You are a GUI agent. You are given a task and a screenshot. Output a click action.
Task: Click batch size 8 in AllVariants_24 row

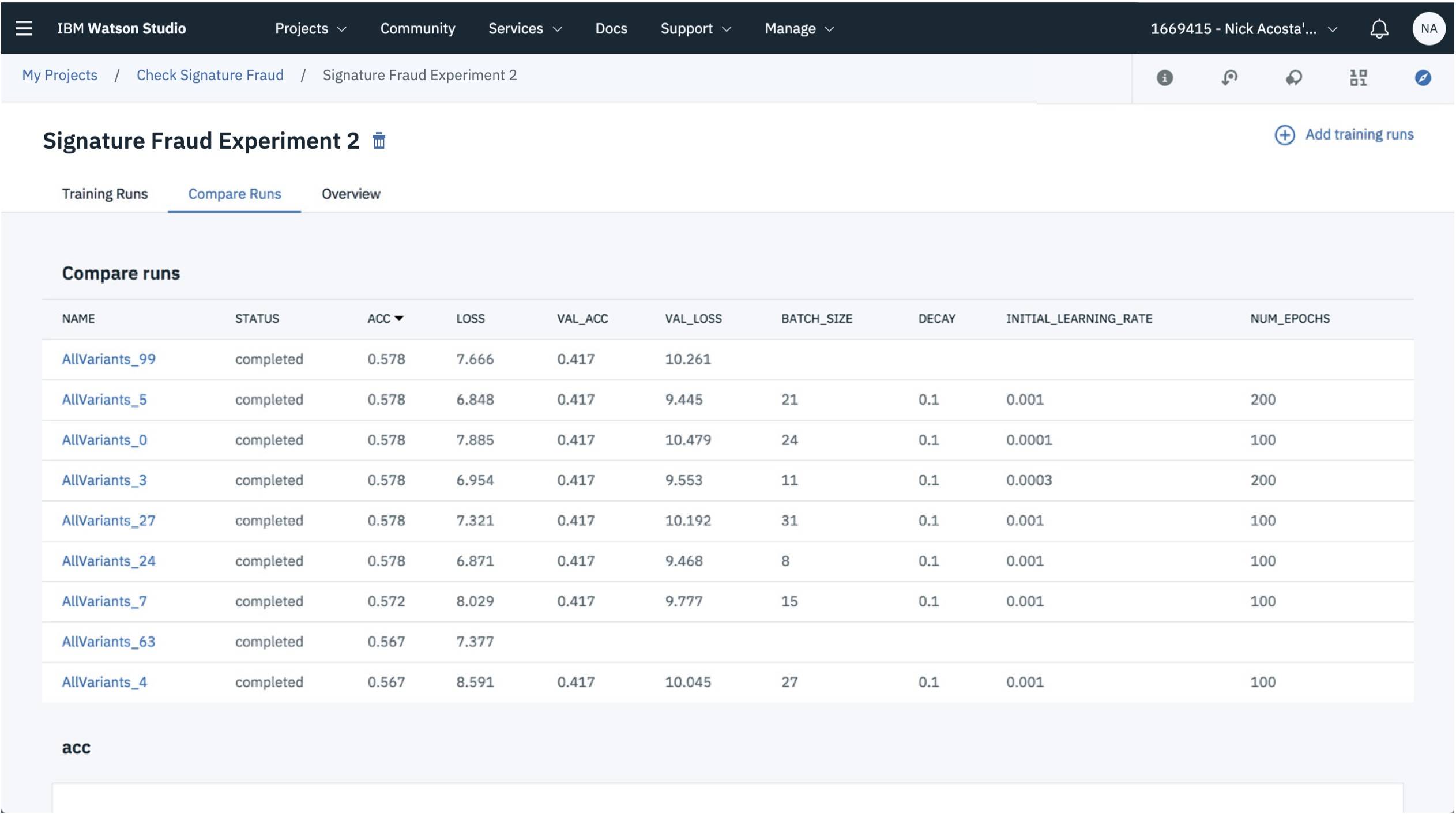pos(785,561)
